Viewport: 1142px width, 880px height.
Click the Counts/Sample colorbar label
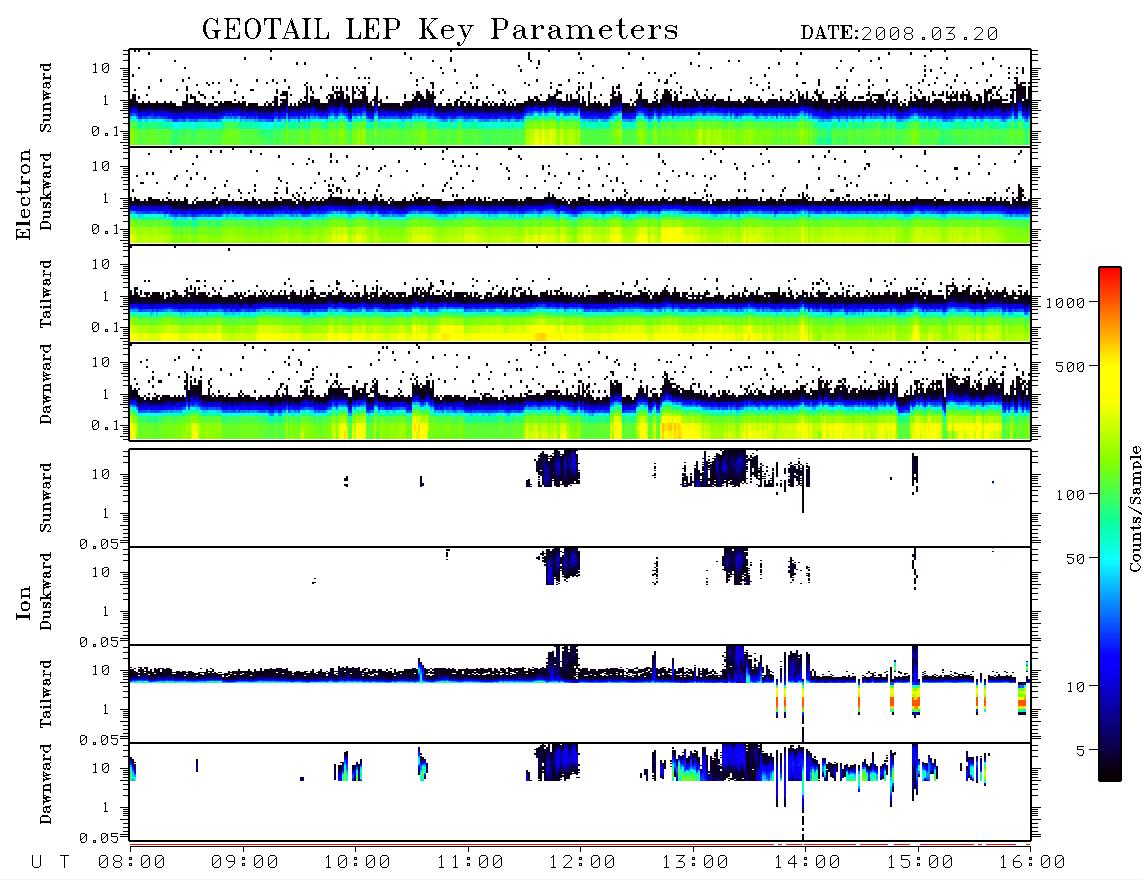1134,508
